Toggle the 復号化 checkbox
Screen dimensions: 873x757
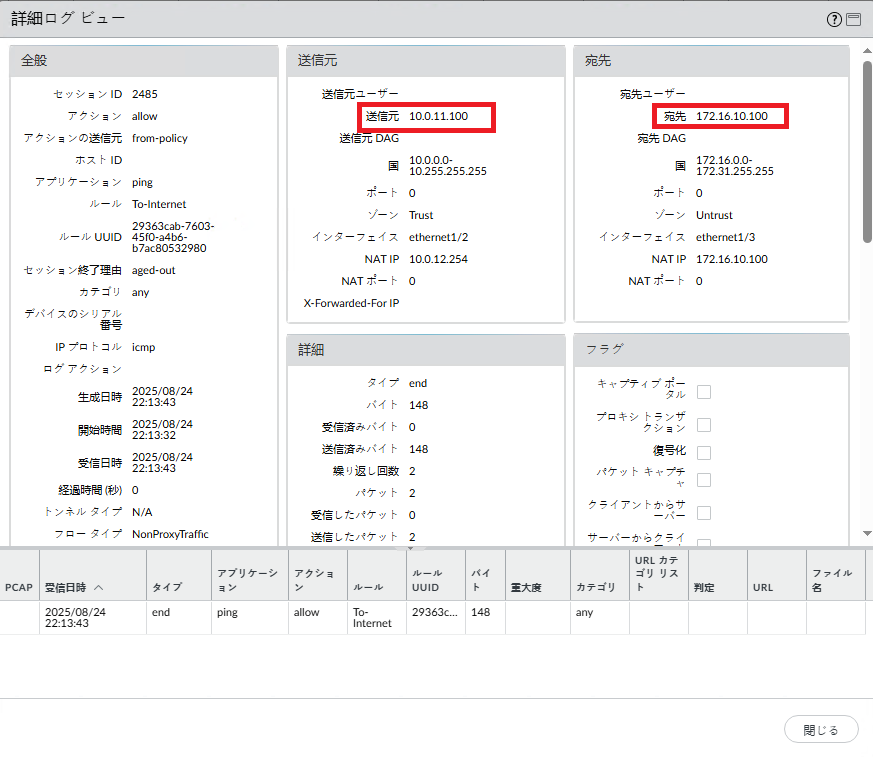[704, 452]
